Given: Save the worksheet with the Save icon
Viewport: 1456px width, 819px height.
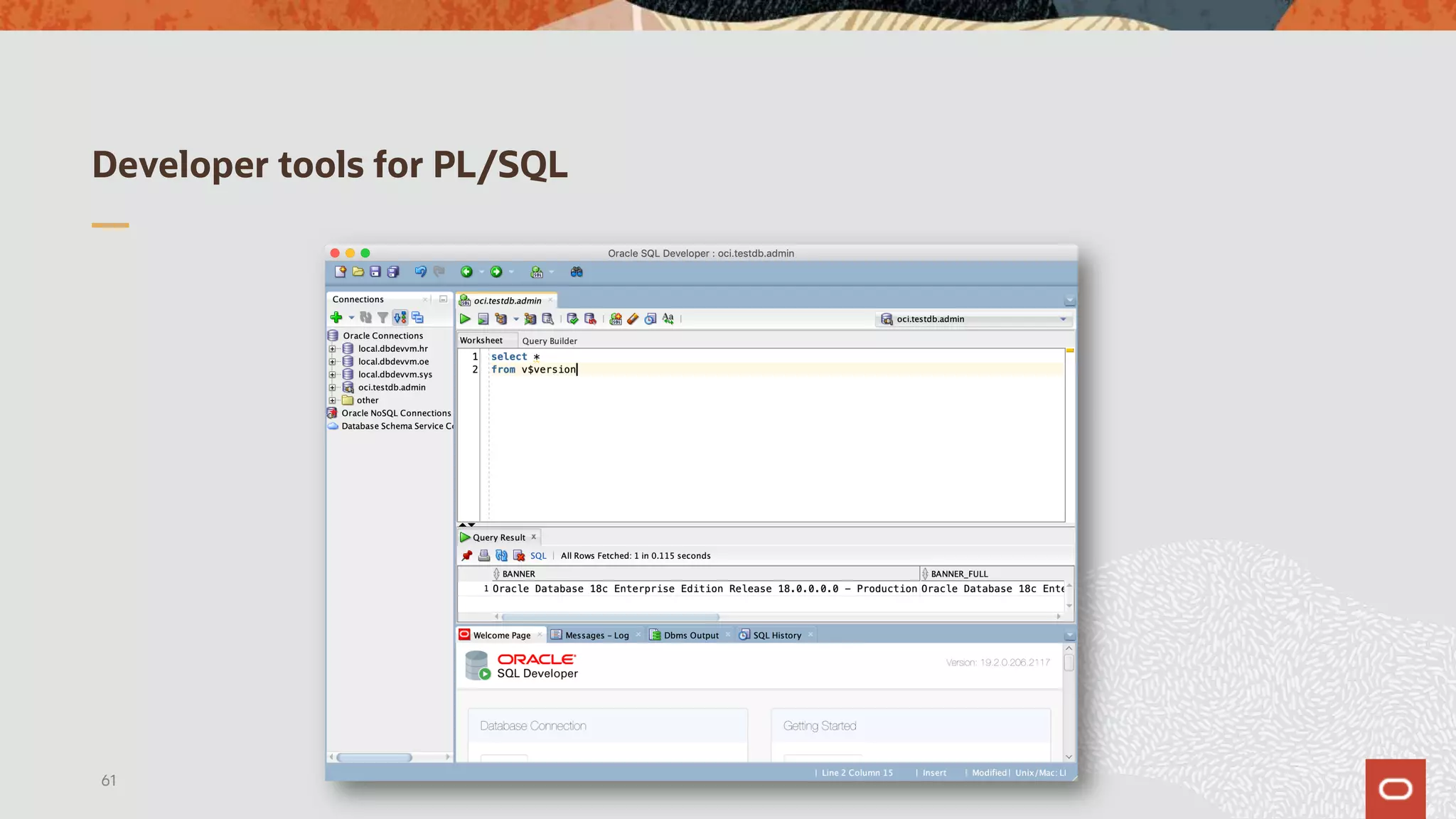Looking at the screenshot, I should click(x=375, y=272).
